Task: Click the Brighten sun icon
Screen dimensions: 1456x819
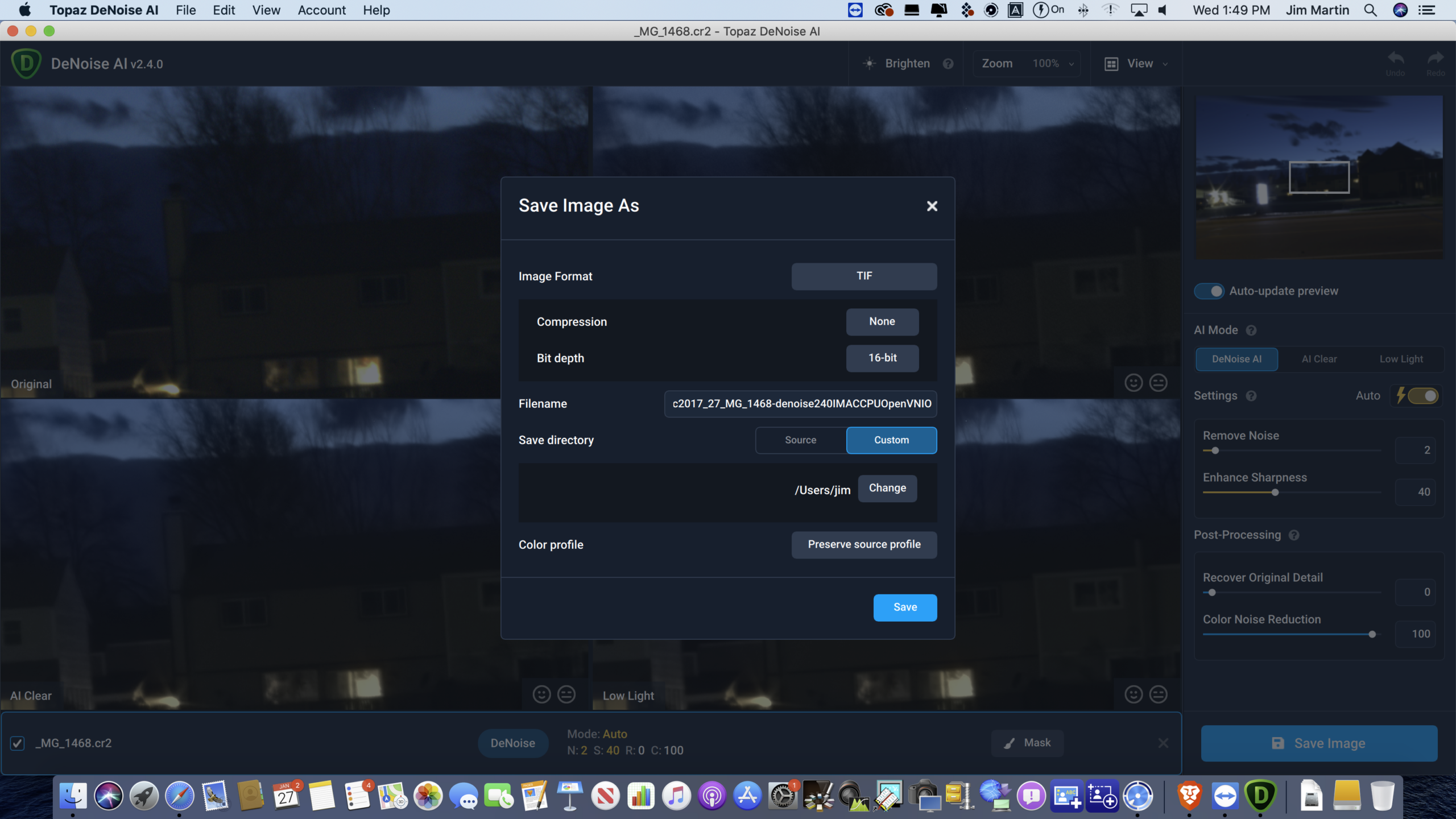Action: [x=870, y=64]
